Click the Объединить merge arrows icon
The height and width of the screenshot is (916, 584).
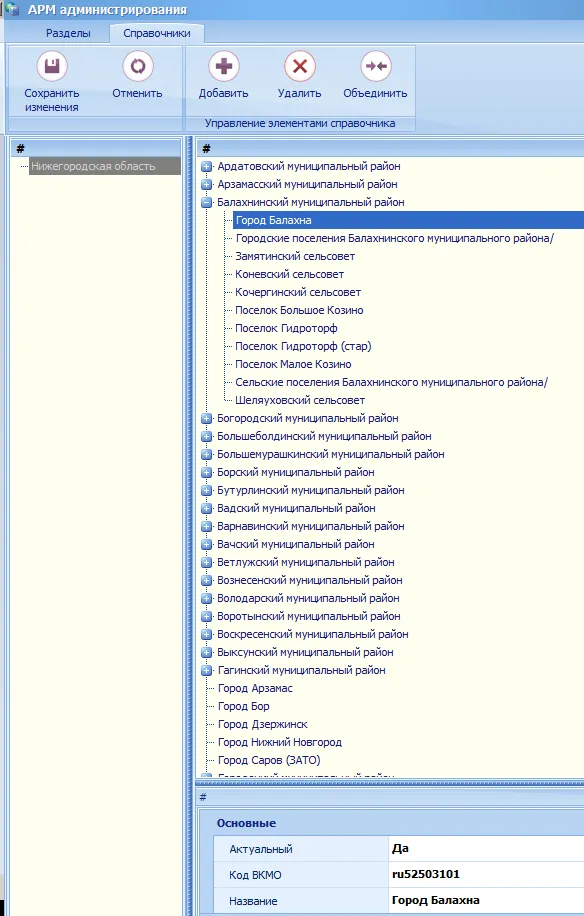(x=376, y=66)
